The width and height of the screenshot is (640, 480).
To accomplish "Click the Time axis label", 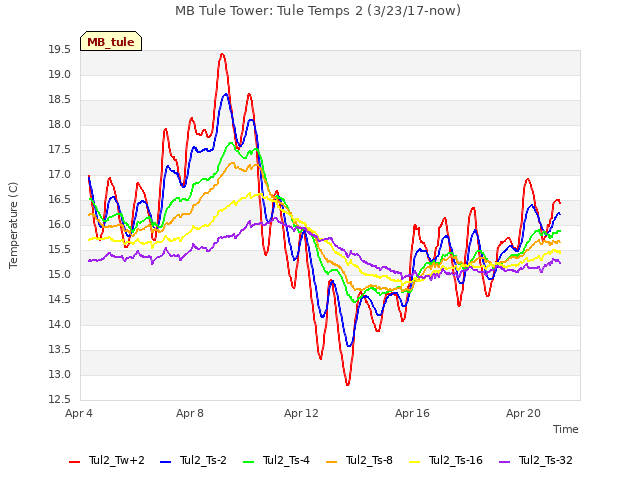I will coord(566,429).
